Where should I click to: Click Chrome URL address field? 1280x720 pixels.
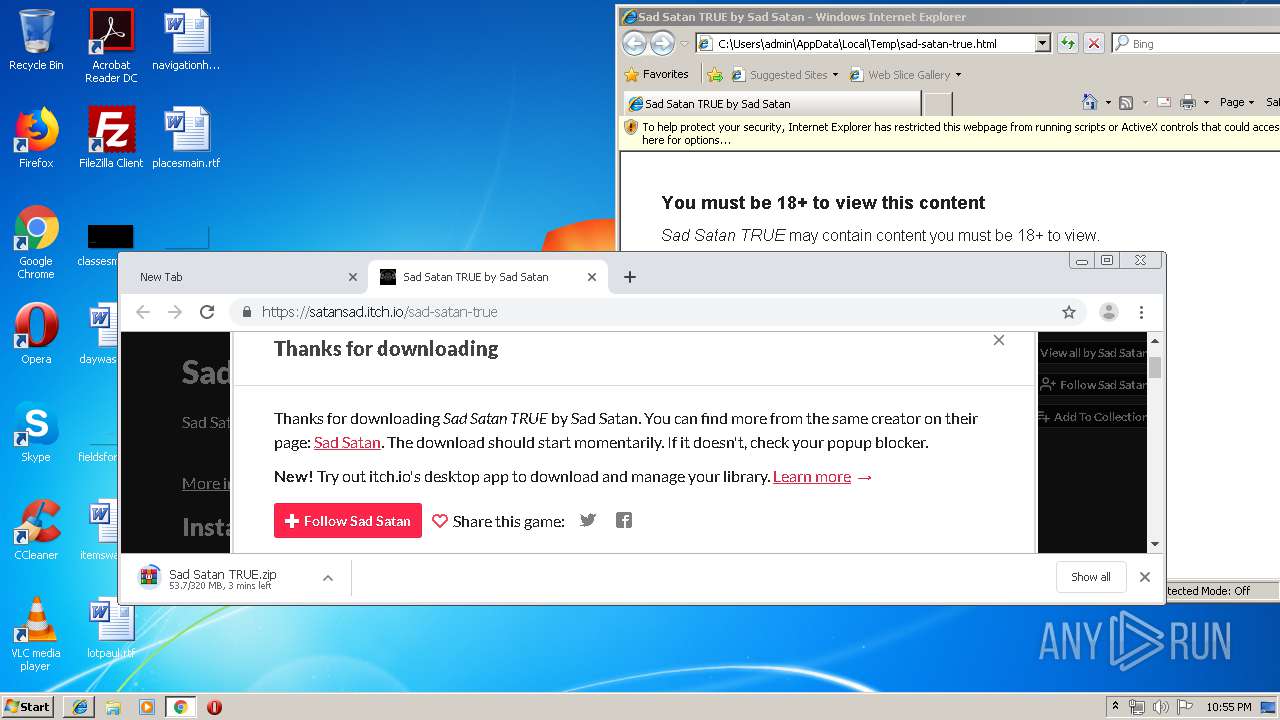point(655,312)
